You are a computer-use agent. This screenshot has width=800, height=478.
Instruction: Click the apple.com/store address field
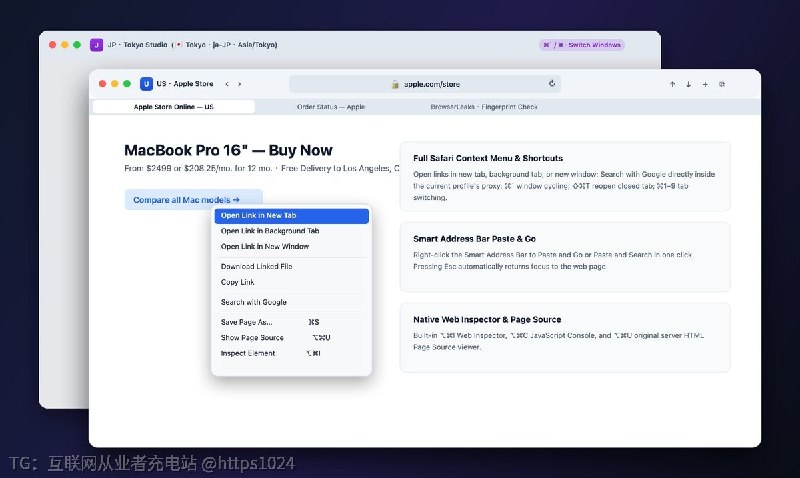425,84
